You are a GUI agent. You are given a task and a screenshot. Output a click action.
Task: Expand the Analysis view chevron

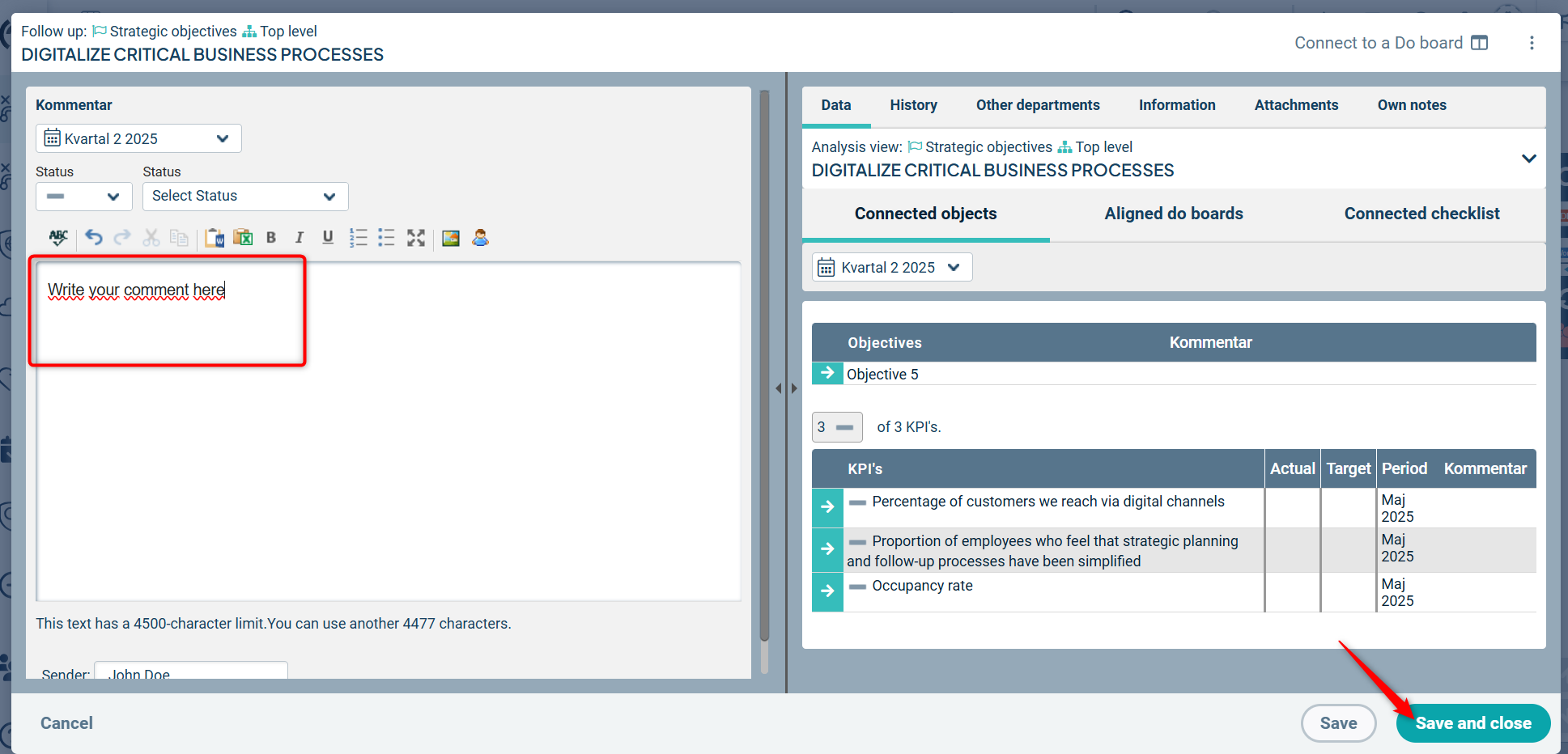(1528, 159)
